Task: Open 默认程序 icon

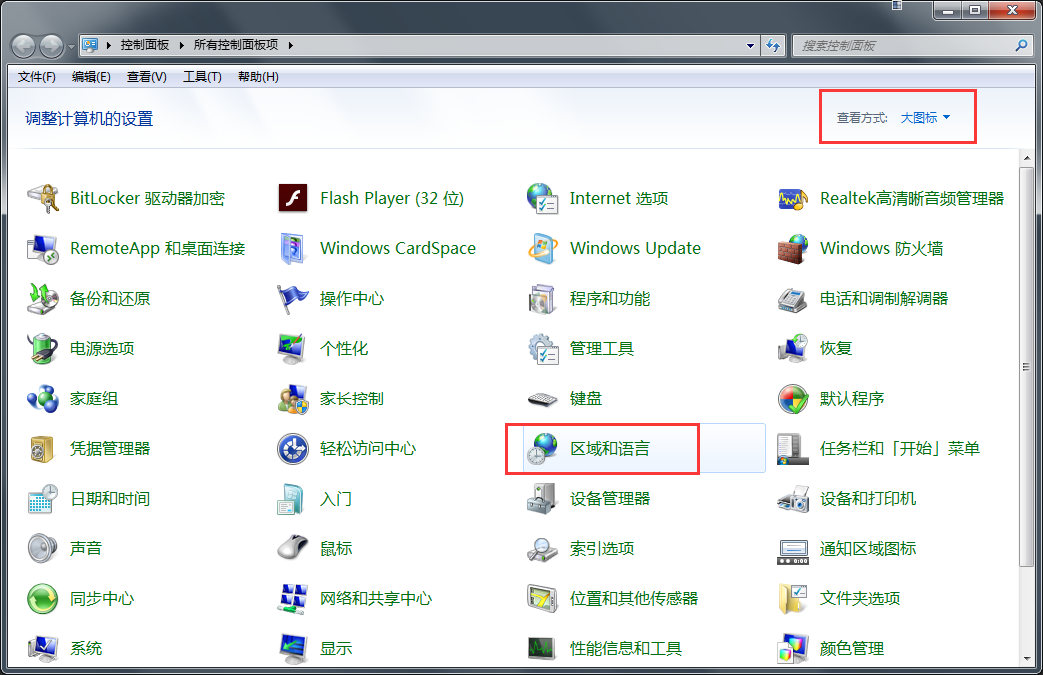Action: pos(793,398)
